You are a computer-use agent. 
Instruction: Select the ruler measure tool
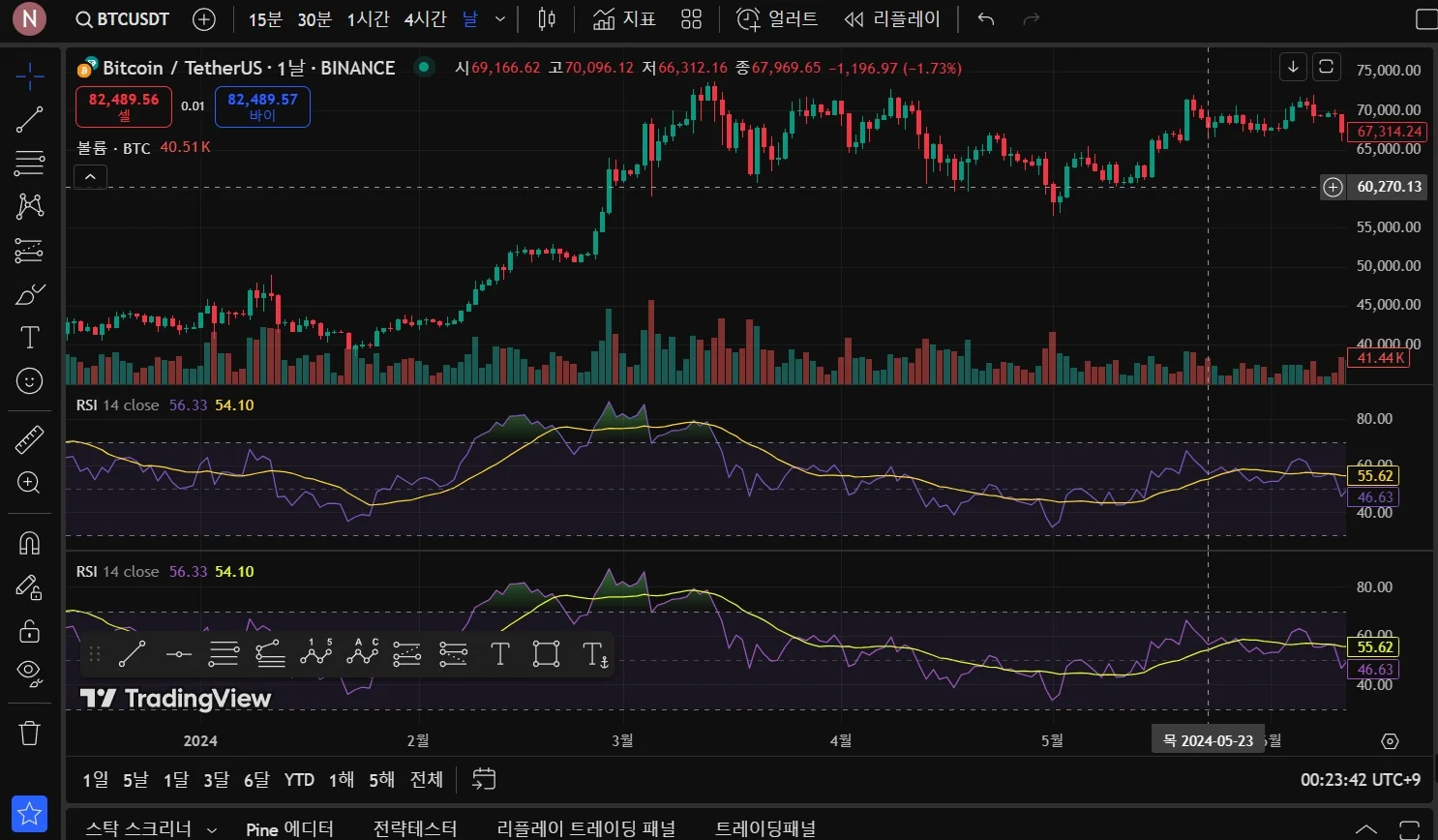click(x=29, y=439)
